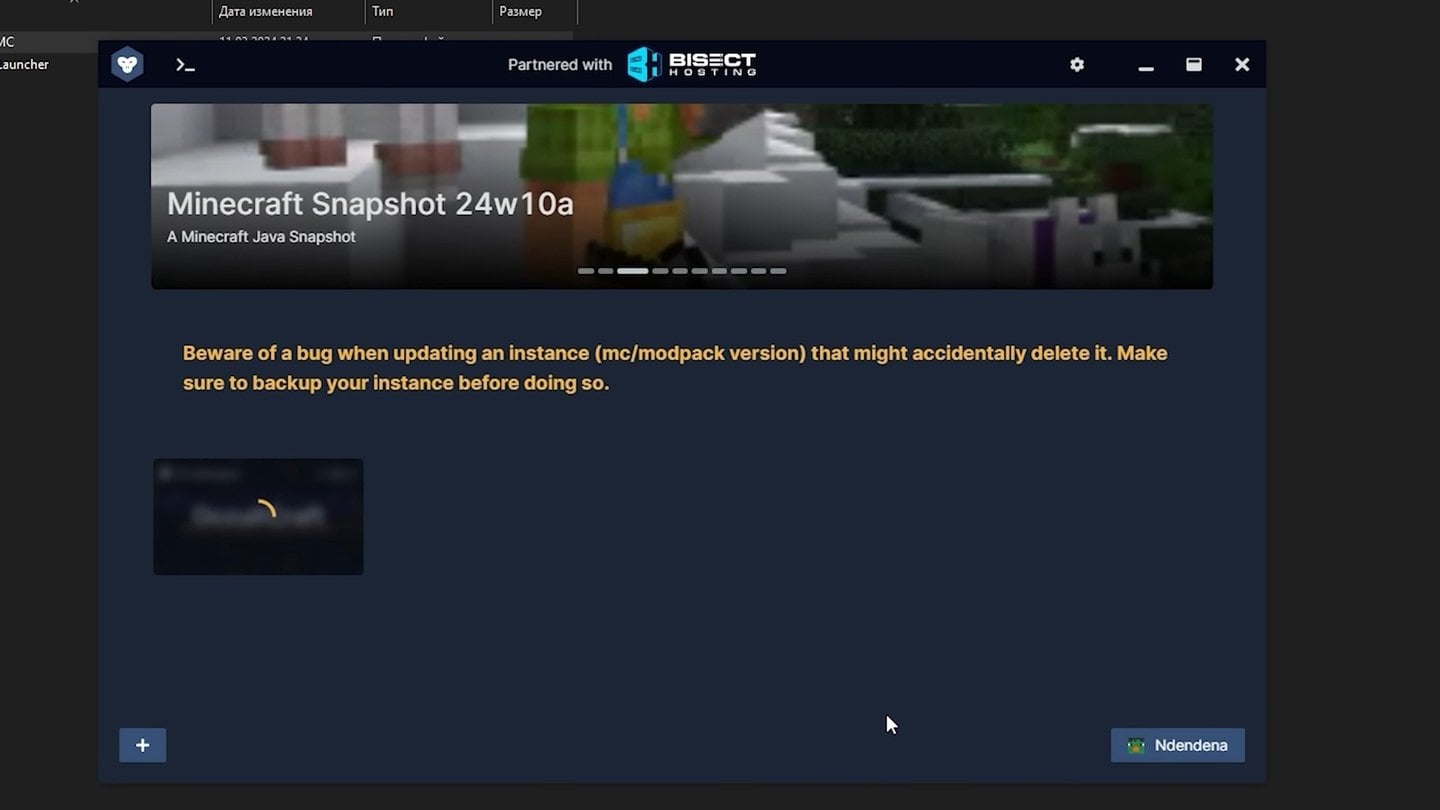
Task: Select the fourth carousel slide indicator
Action: [660, 271]
